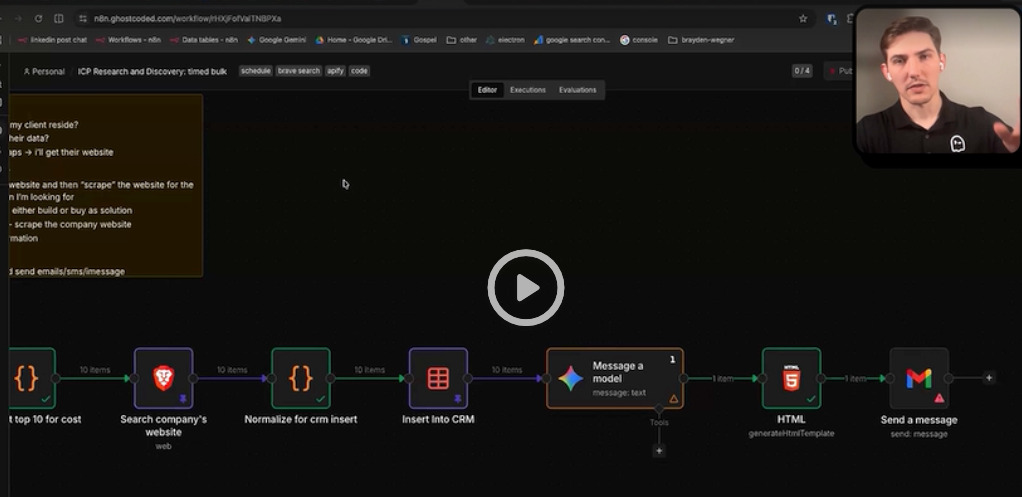The height and width of the screenshot is (497, 1022).
Task: Toggle the browser side panel icon
Action: click(59, 19)
